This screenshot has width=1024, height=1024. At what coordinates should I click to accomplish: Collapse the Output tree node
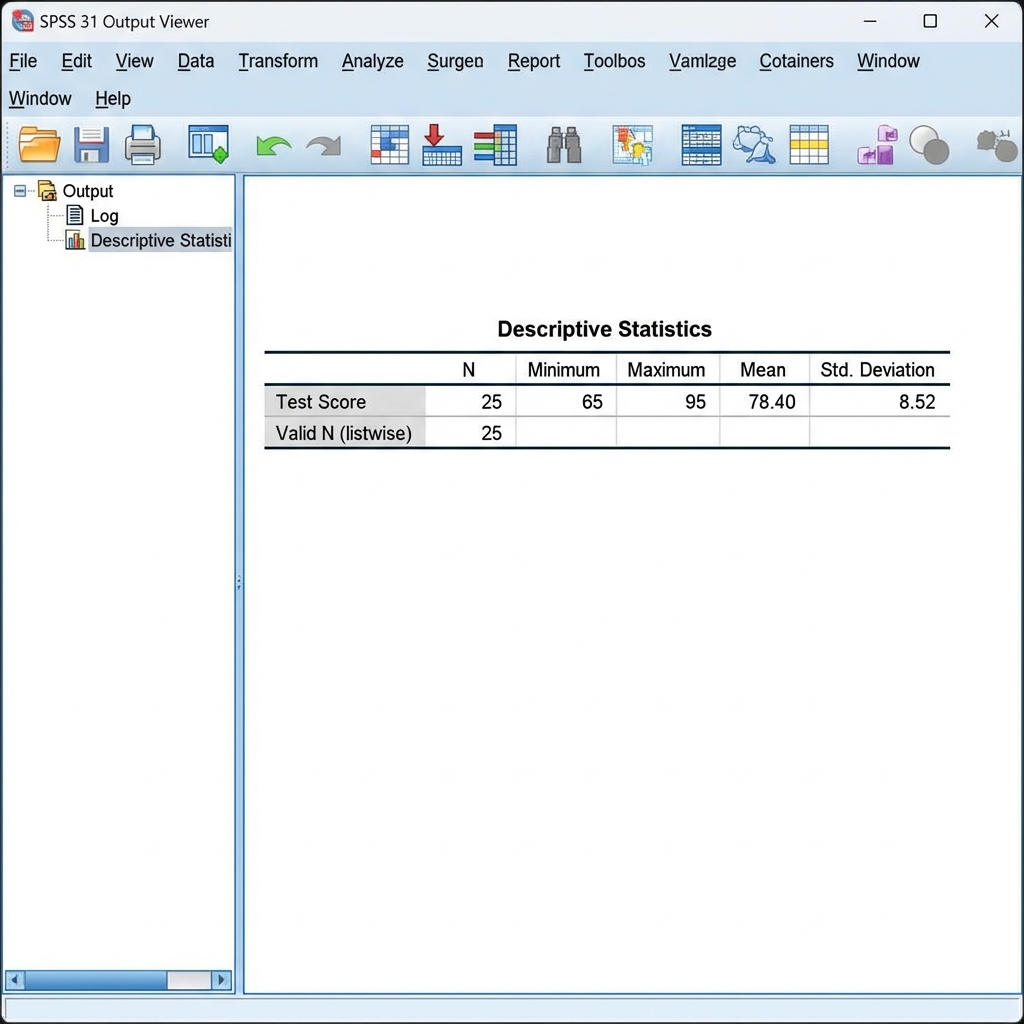click(20, 191)
